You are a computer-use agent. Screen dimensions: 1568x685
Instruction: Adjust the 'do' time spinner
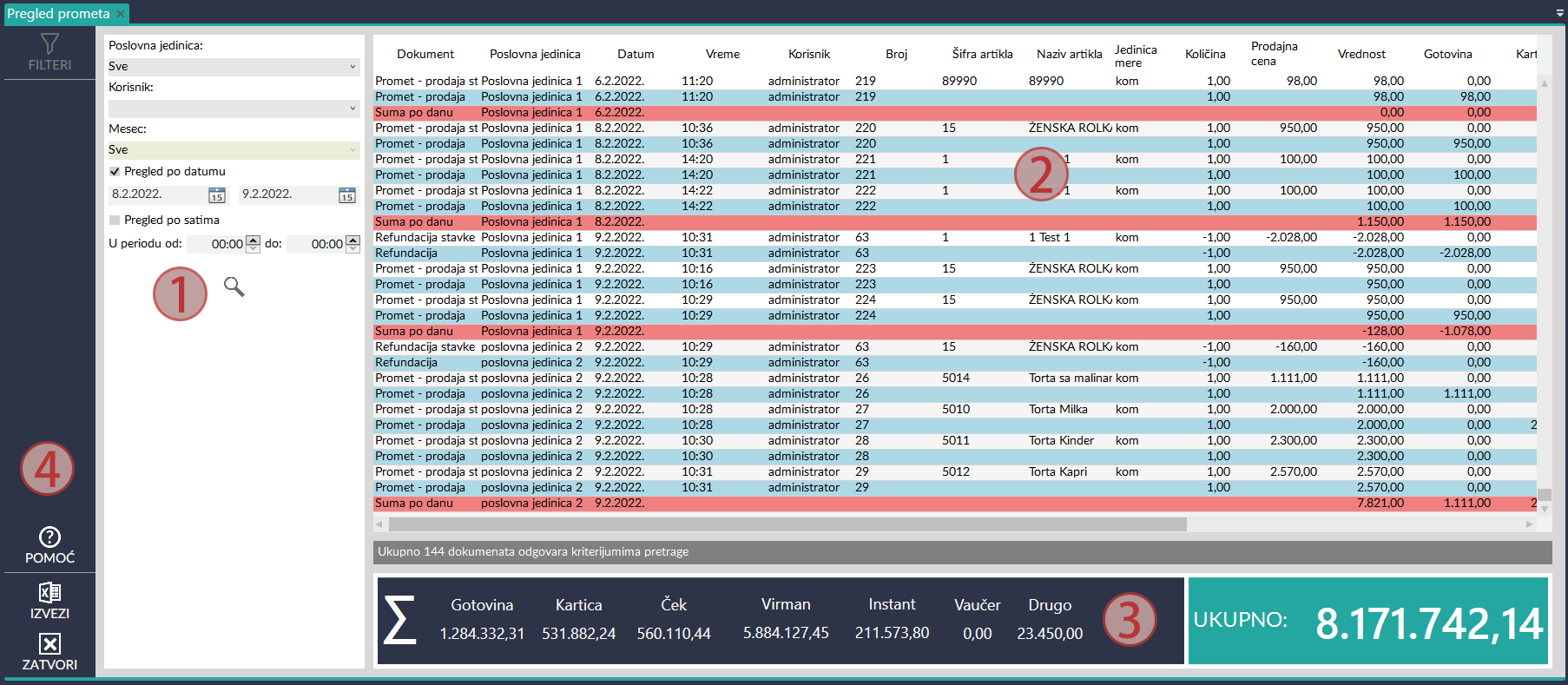(x=352, y=244)
